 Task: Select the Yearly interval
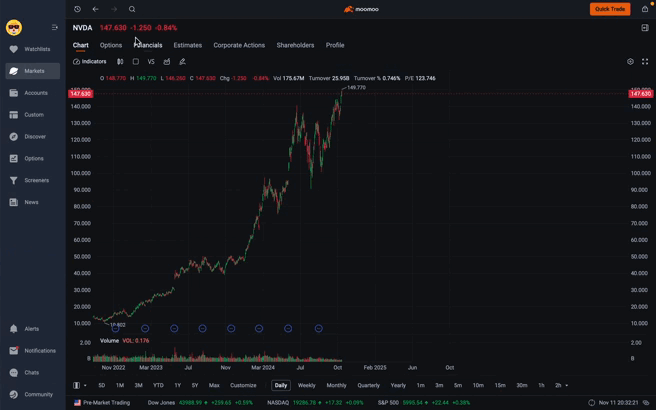(x=398, y=385)
